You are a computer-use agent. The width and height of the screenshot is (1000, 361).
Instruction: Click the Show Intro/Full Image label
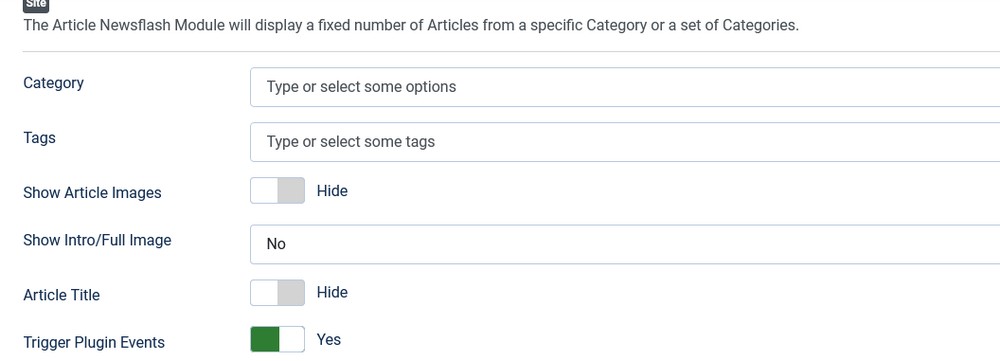98,240
